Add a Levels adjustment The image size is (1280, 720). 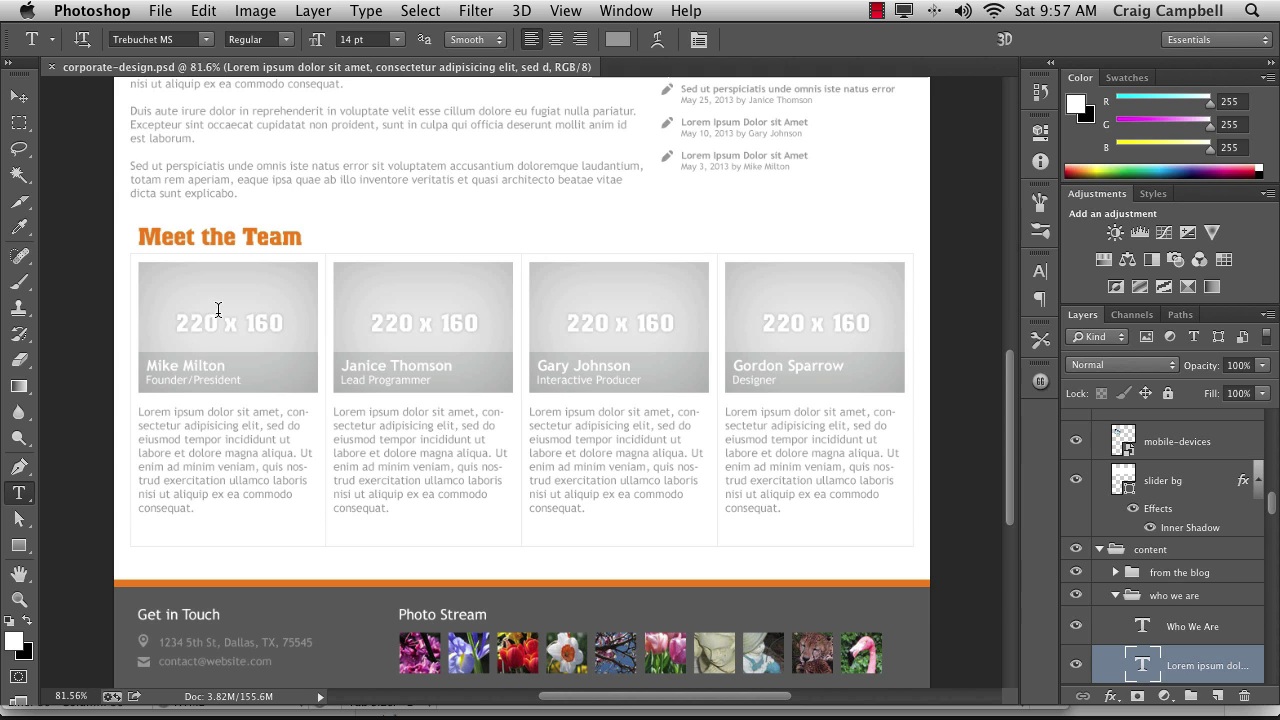1139,233
